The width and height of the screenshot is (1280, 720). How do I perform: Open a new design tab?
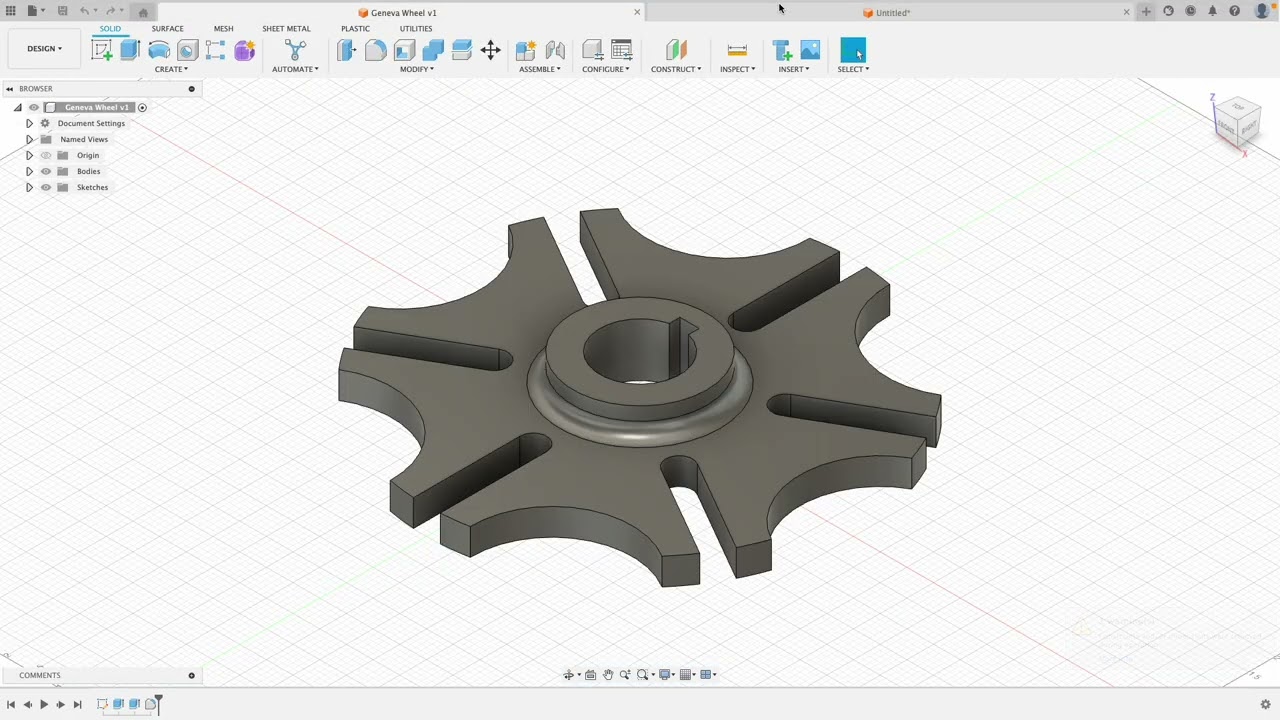pyautogui.click(x=1146, y=12)
